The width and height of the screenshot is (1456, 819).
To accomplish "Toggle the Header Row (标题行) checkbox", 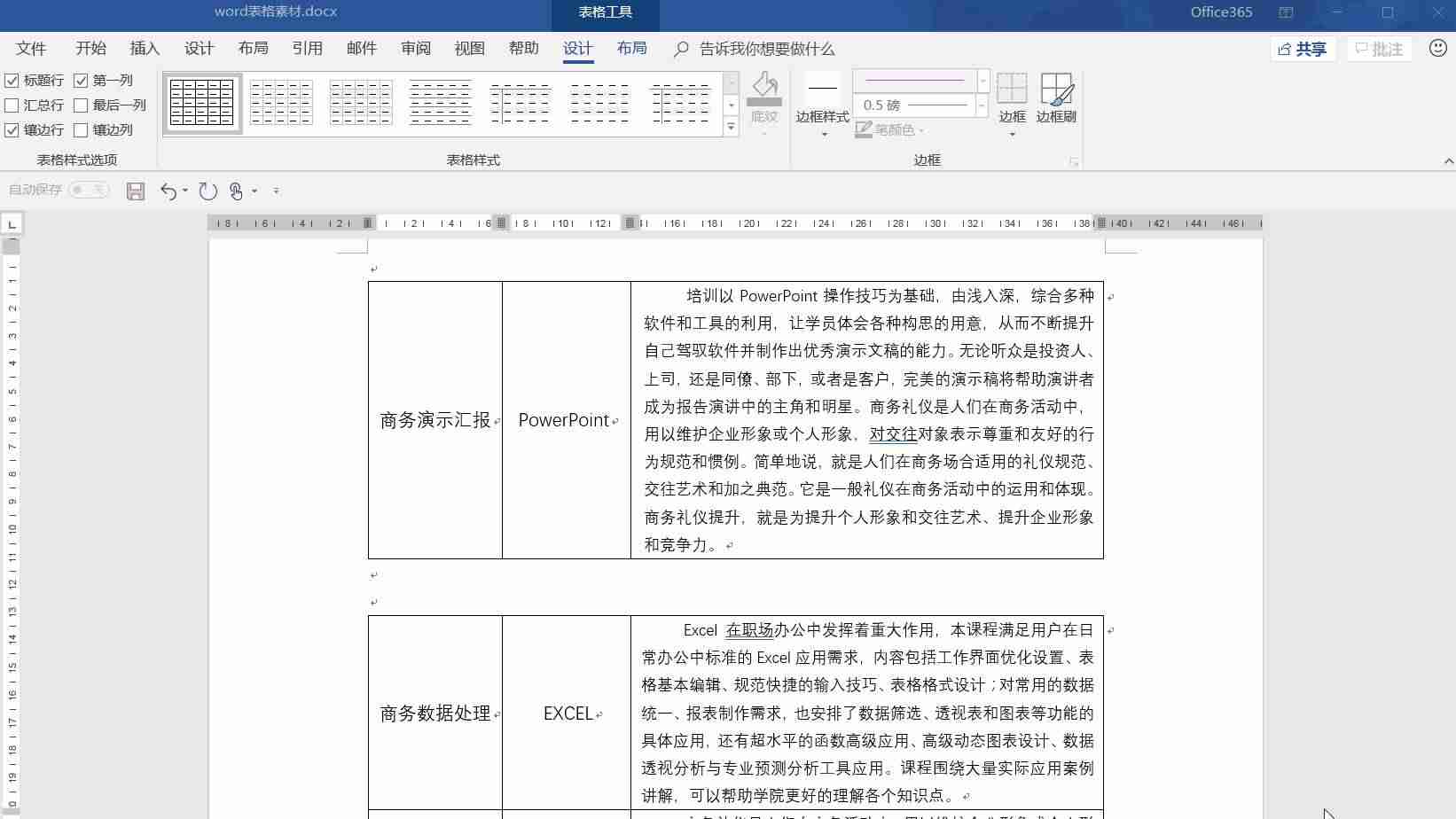I will 12,81.
